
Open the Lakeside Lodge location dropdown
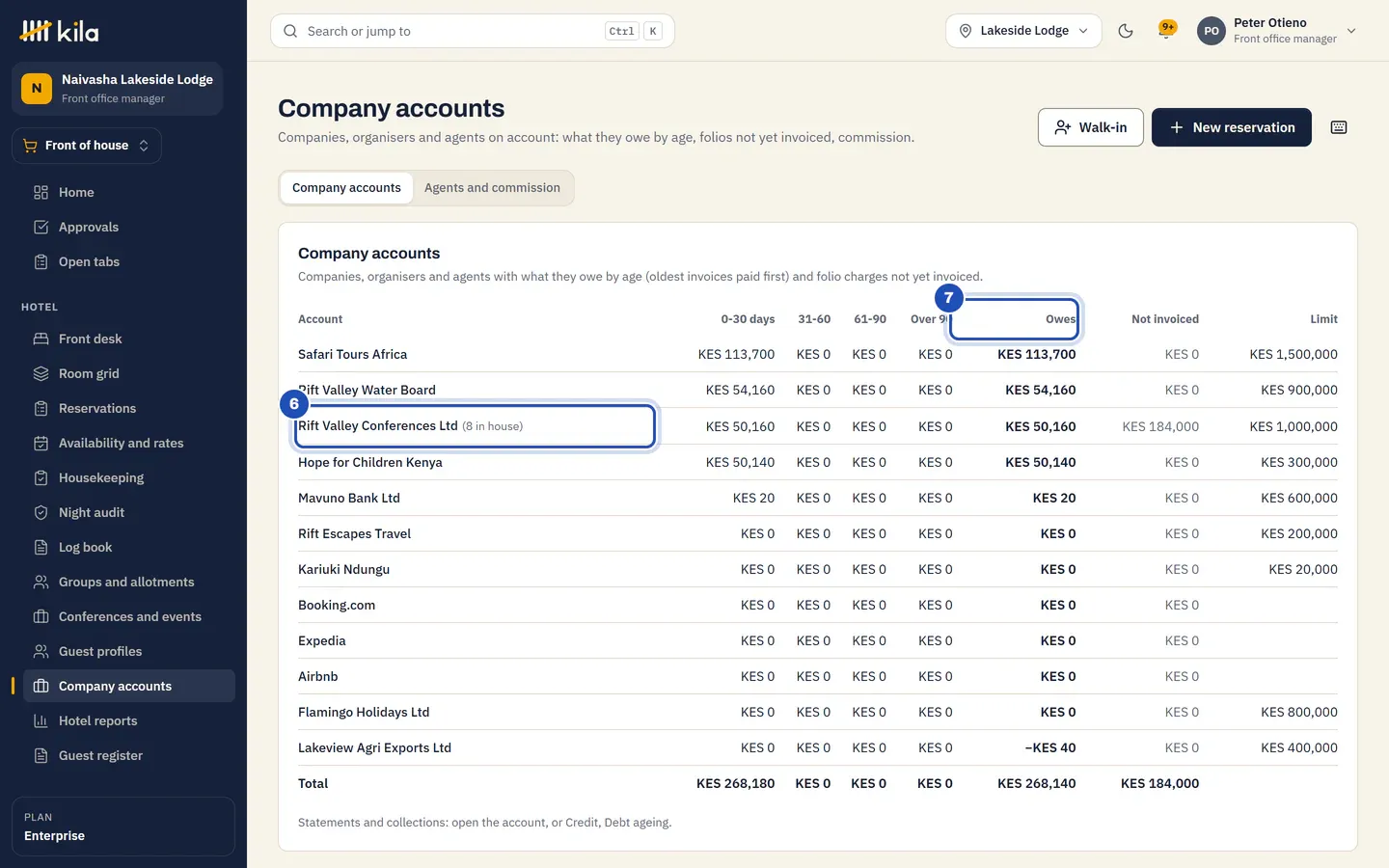click(1023, 31)
